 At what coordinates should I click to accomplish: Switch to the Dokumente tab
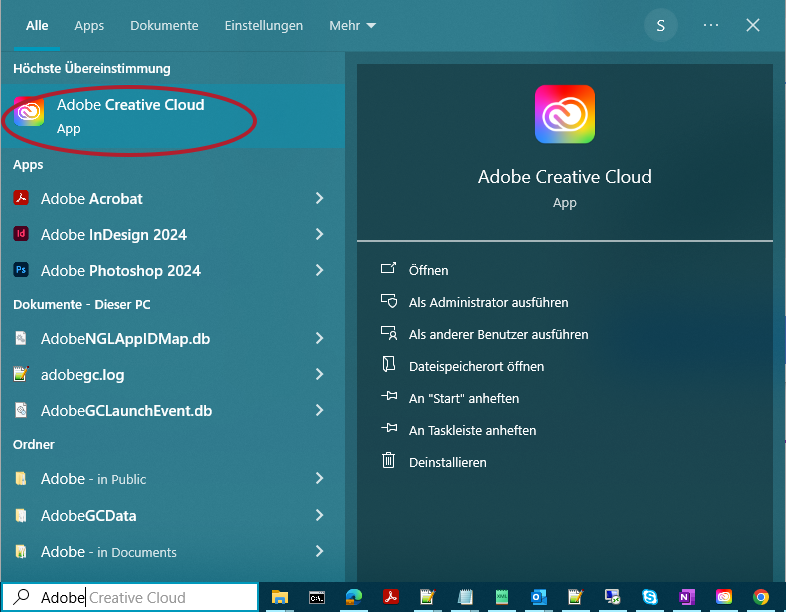coord(164,26)
